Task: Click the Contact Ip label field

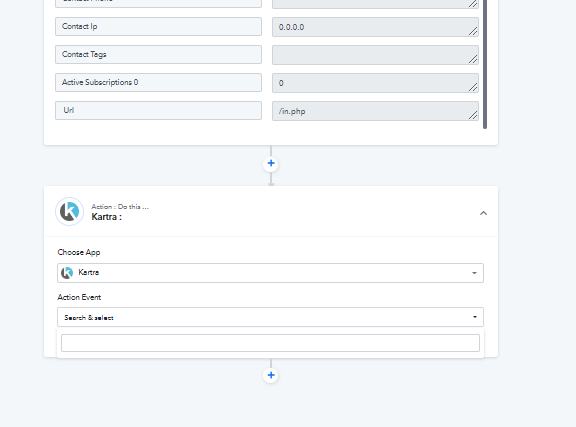Action: click(x=158, y=26)
